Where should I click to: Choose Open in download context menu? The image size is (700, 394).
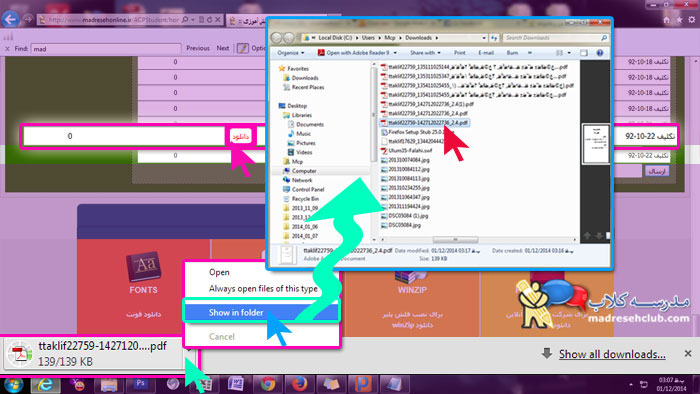tap(219, 272)
